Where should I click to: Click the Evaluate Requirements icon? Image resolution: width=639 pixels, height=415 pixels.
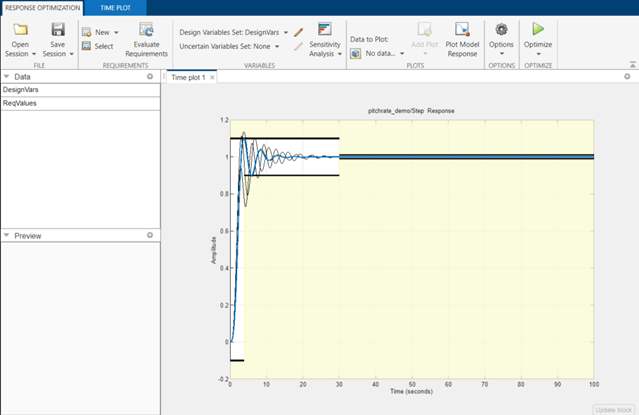(x=146, y=30)
